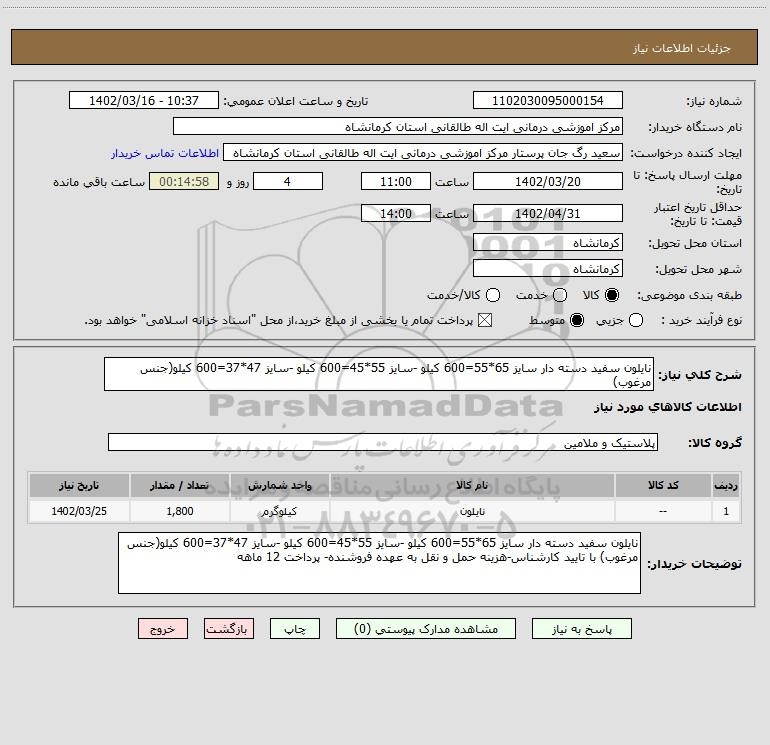Choose the متوسط purchase type radio
The width and height of the screenshot is (770, 745).
click(x=577, y=320)
